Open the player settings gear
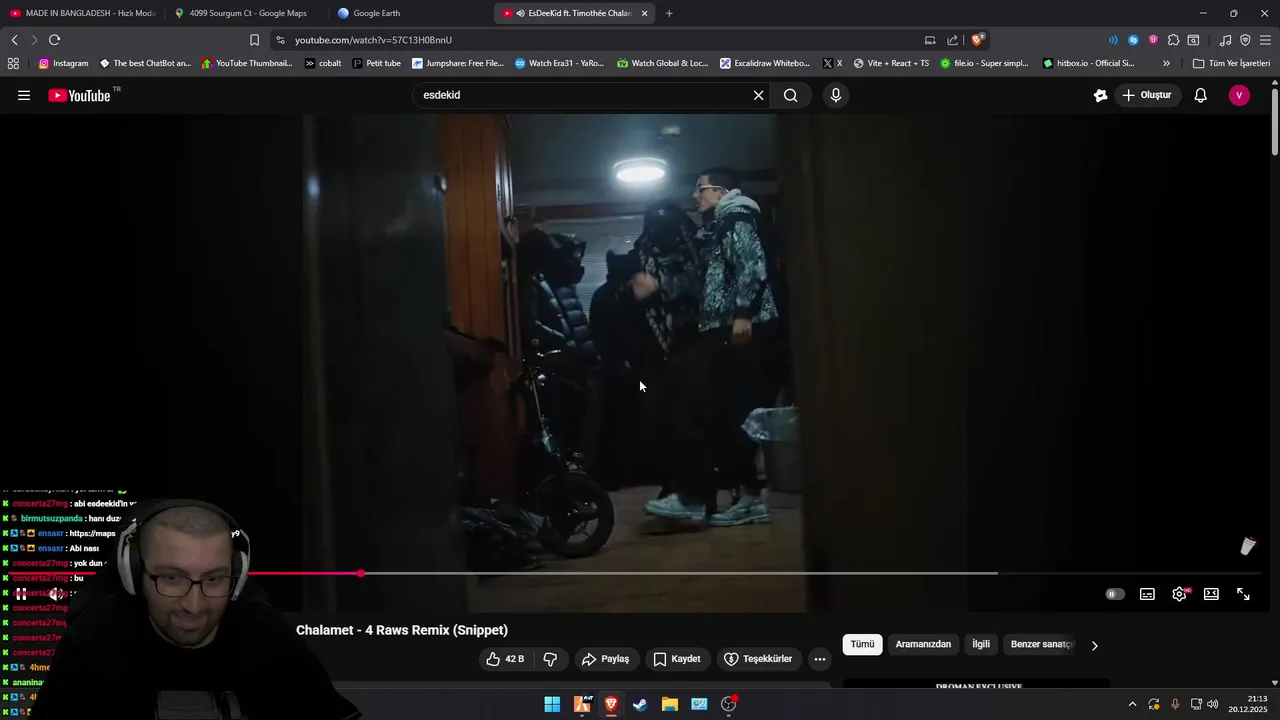Viewport: 1280px width, 720px height. [x=1180, y=594]
